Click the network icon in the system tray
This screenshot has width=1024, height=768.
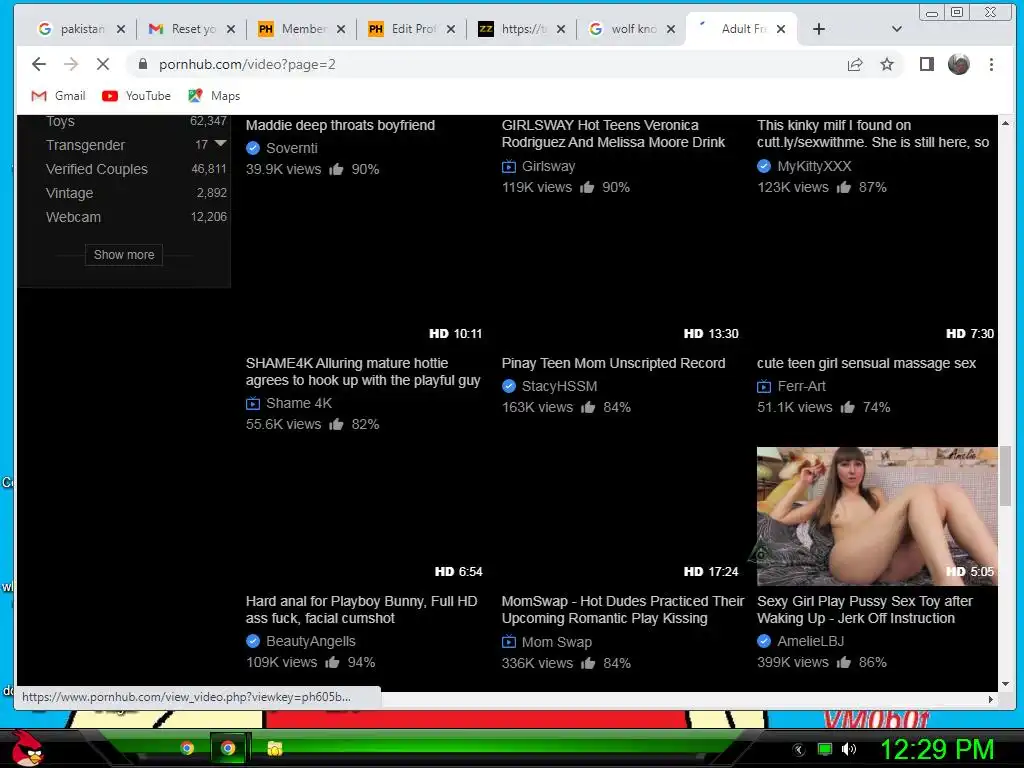tap(825, 749)
